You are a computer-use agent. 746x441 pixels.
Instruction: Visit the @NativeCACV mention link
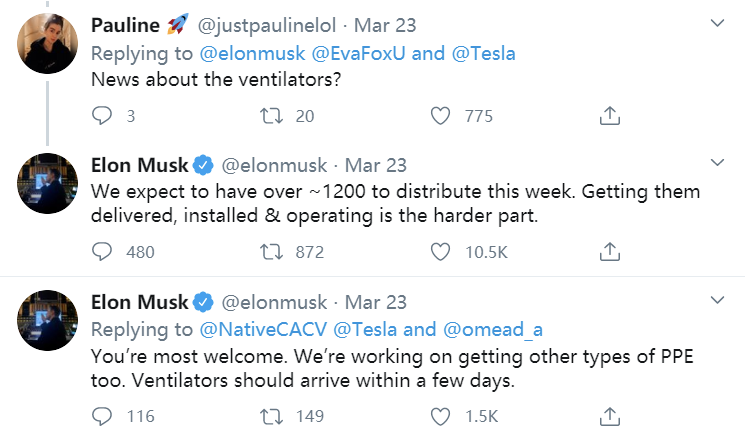click(254, 328)
